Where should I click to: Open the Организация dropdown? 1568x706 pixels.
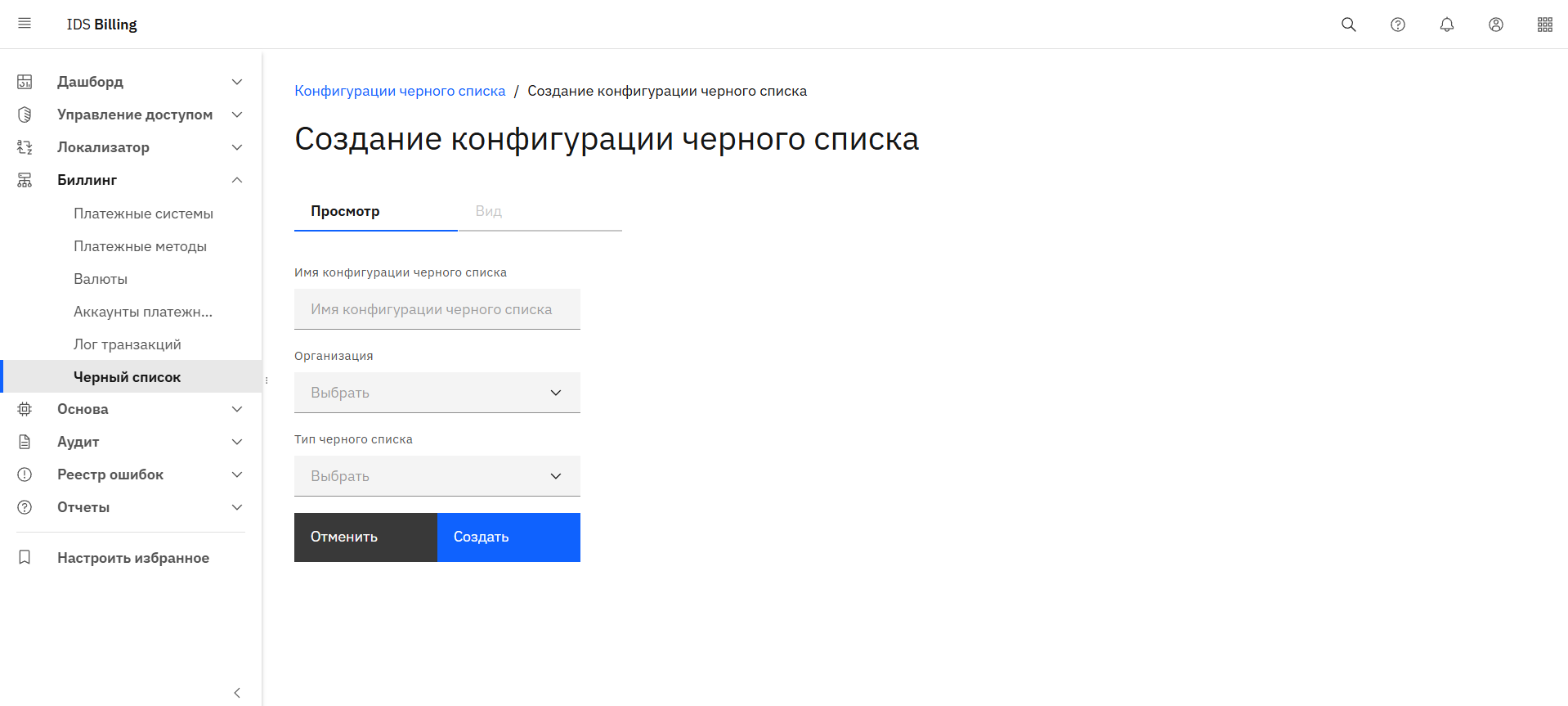coord(437,393)
